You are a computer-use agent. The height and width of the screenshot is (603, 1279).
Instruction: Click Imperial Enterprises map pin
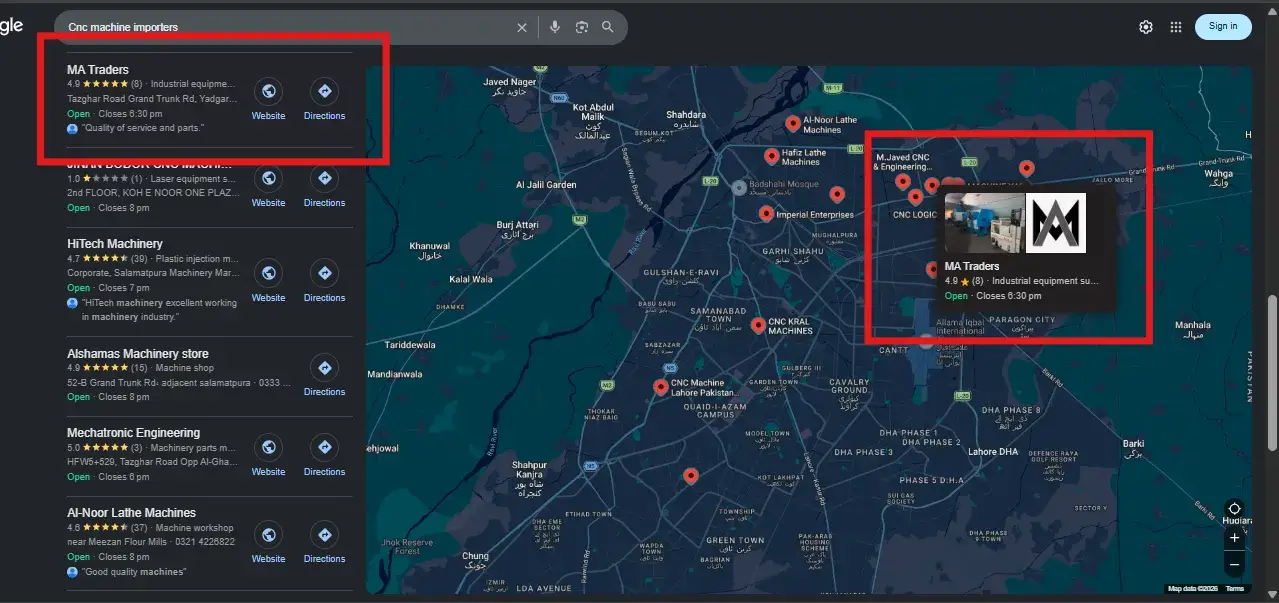(x=765, y=213)
